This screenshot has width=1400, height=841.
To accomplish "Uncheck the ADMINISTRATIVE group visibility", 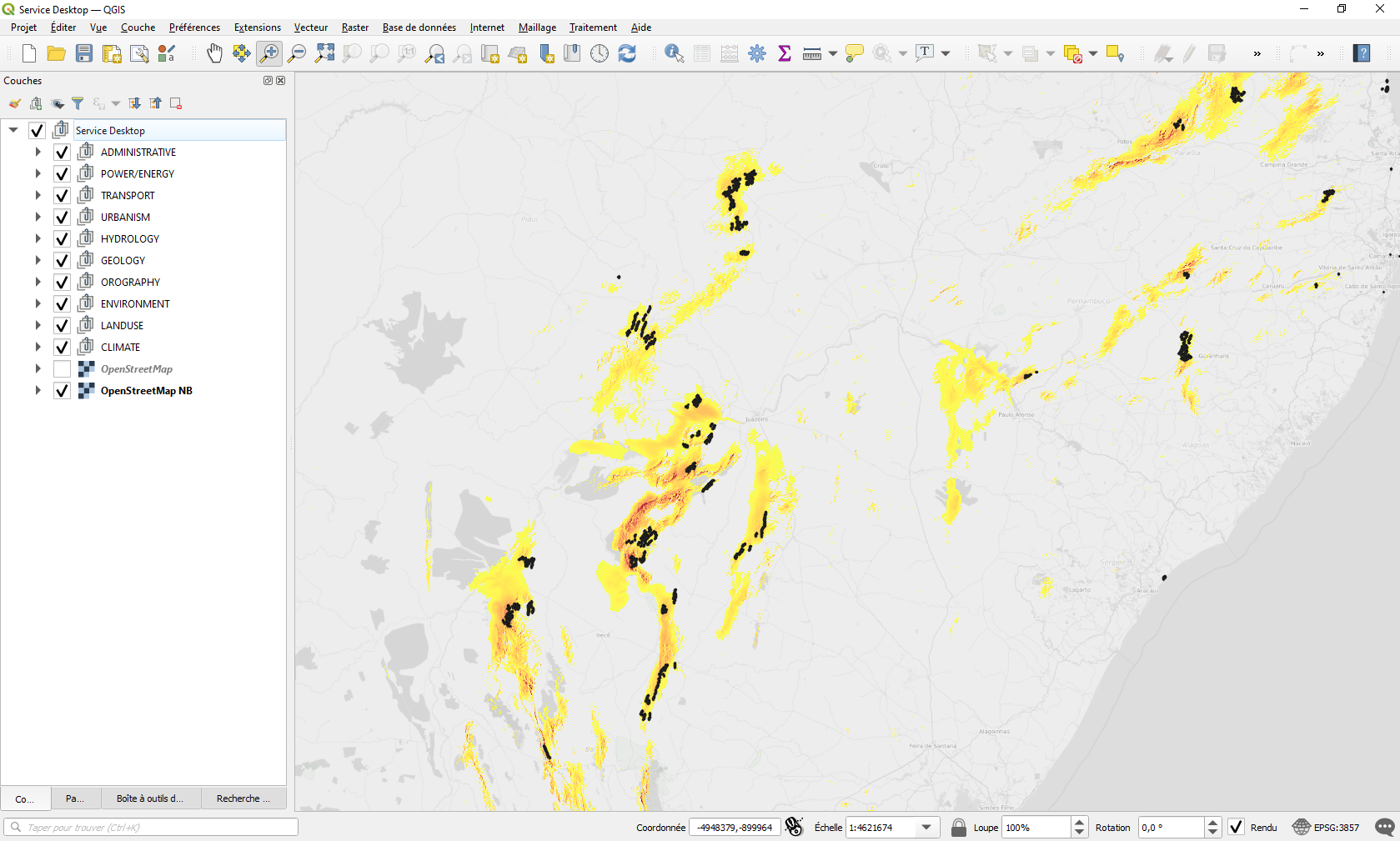I will point(62,153).
